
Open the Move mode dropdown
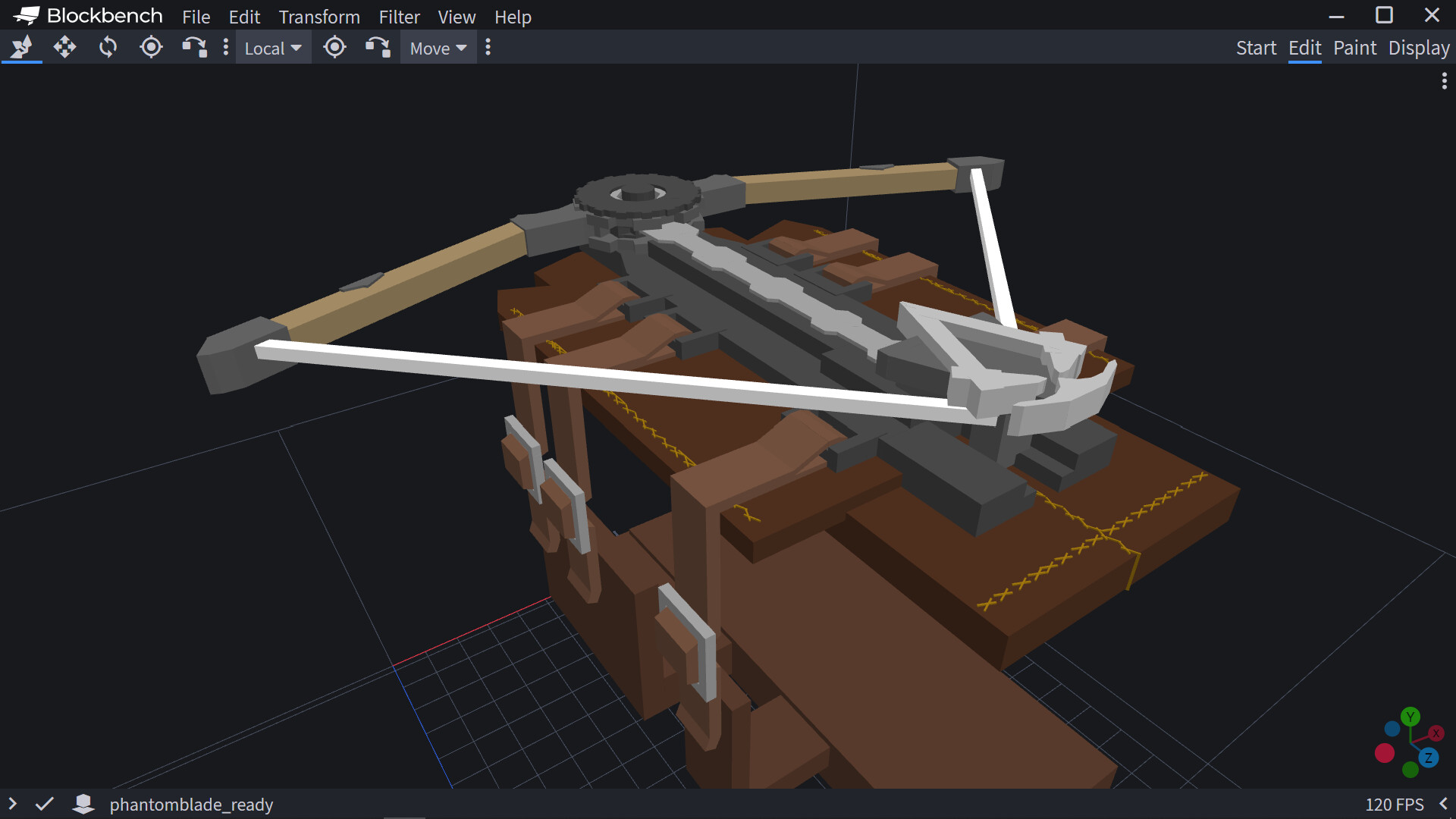pyautogui.click(x=438, y=48)
